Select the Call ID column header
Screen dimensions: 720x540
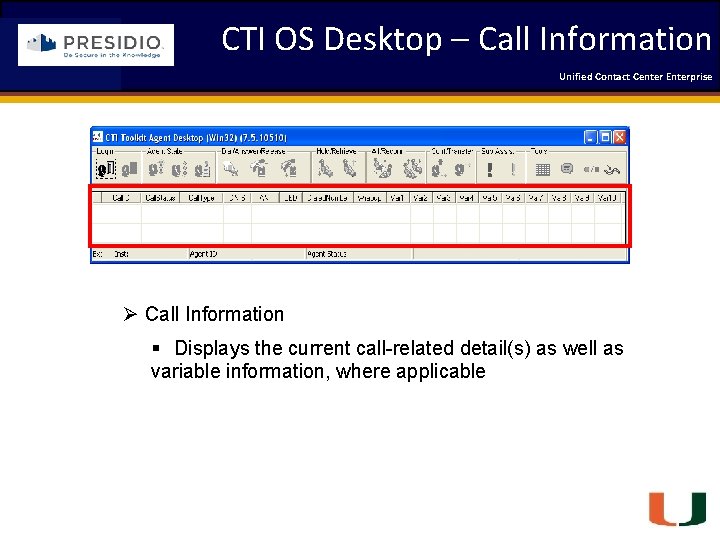[x=121, y=198]
